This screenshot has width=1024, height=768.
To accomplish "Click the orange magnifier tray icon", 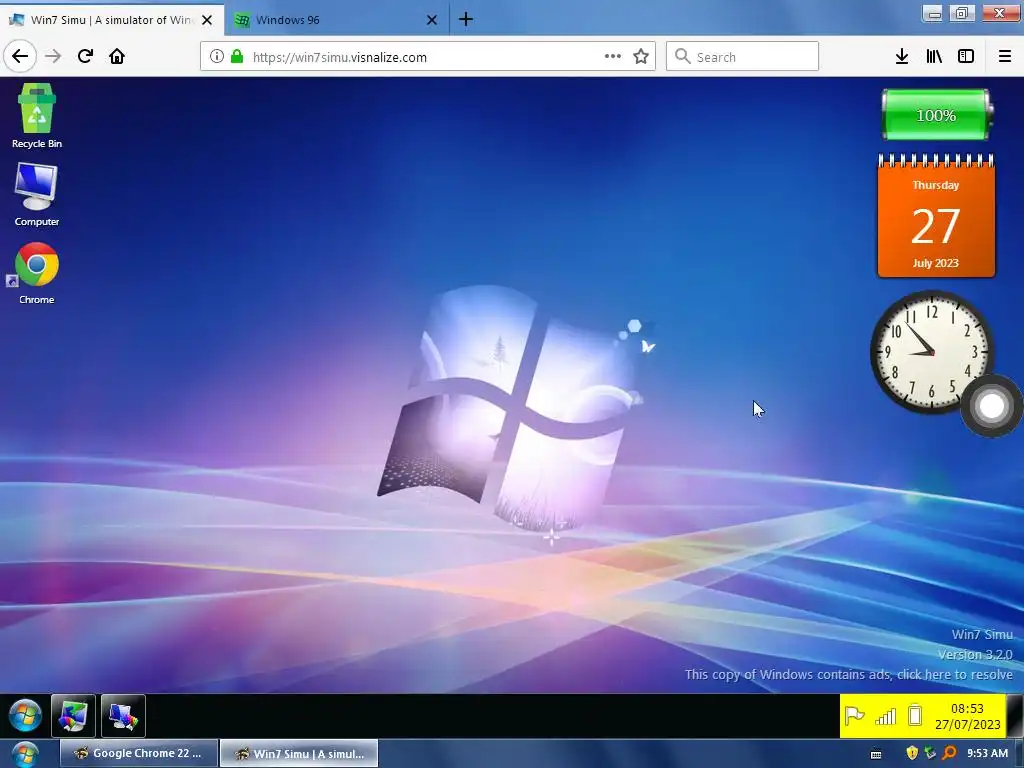I will tap(949, 753).
